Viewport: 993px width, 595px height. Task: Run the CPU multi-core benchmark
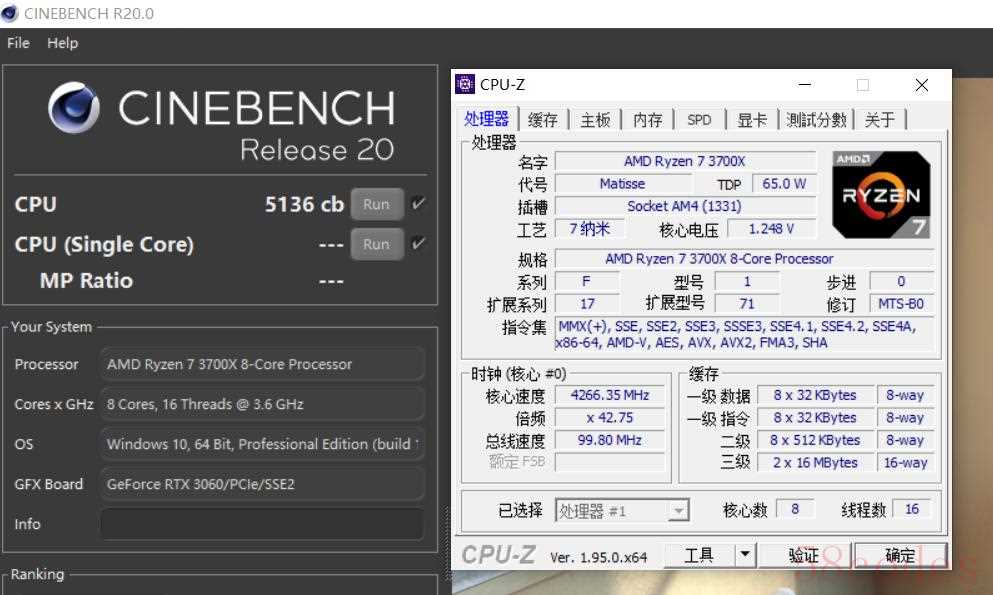[x=377, y=204]
